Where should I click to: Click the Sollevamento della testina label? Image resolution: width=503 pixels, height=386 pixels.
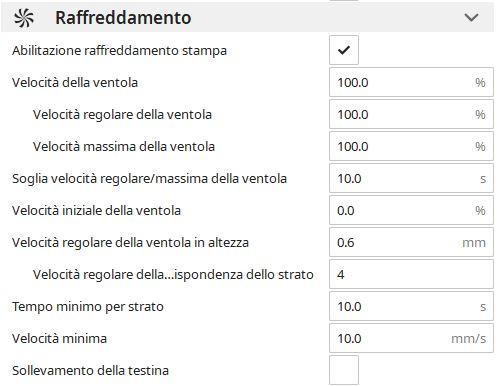(90, 370)
